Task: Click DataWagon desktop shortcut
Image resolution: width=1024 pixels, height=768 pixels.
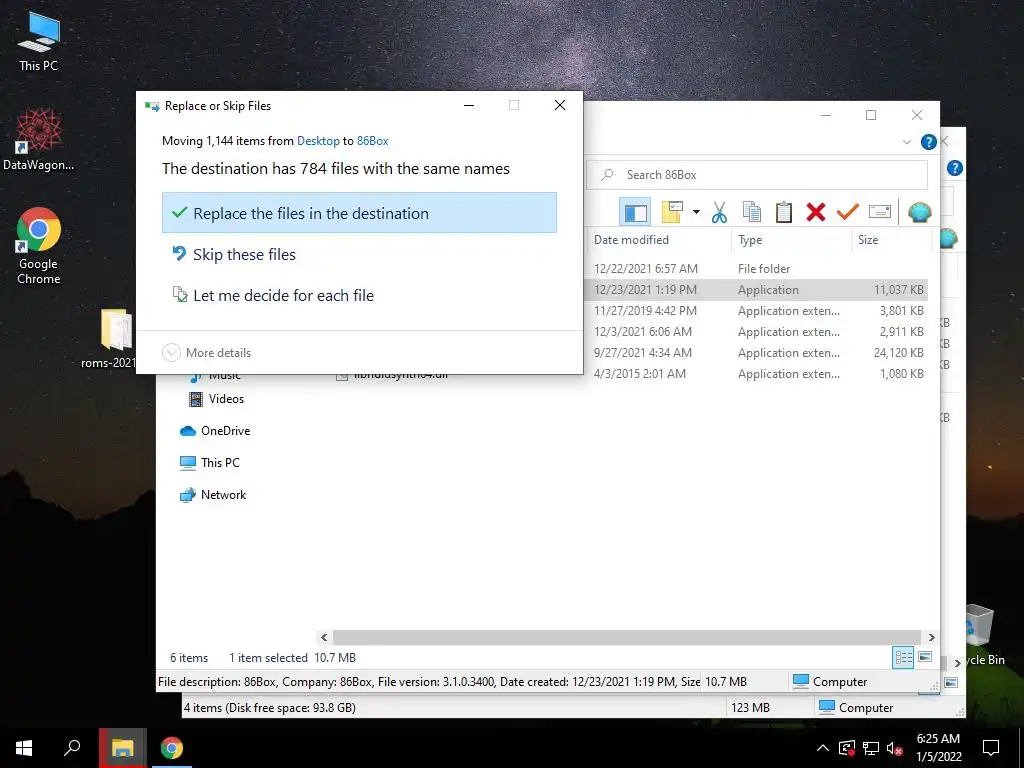Action: point(39,140)
